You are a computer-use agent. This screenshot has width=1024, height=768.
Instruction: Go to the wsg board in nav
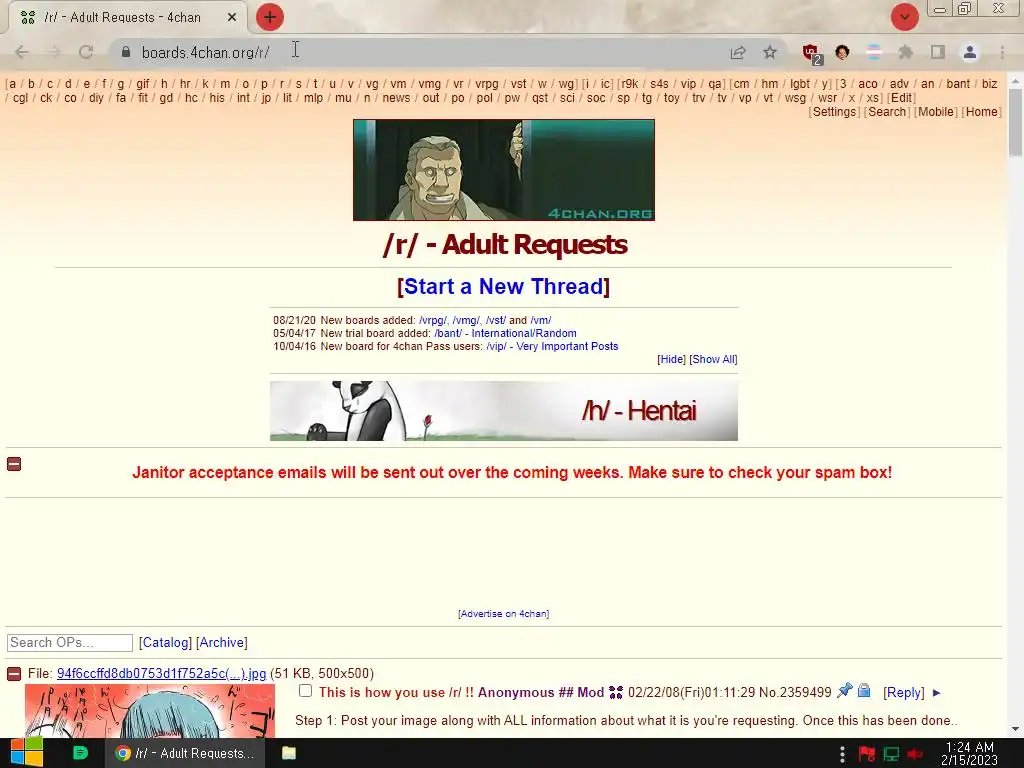795,98
